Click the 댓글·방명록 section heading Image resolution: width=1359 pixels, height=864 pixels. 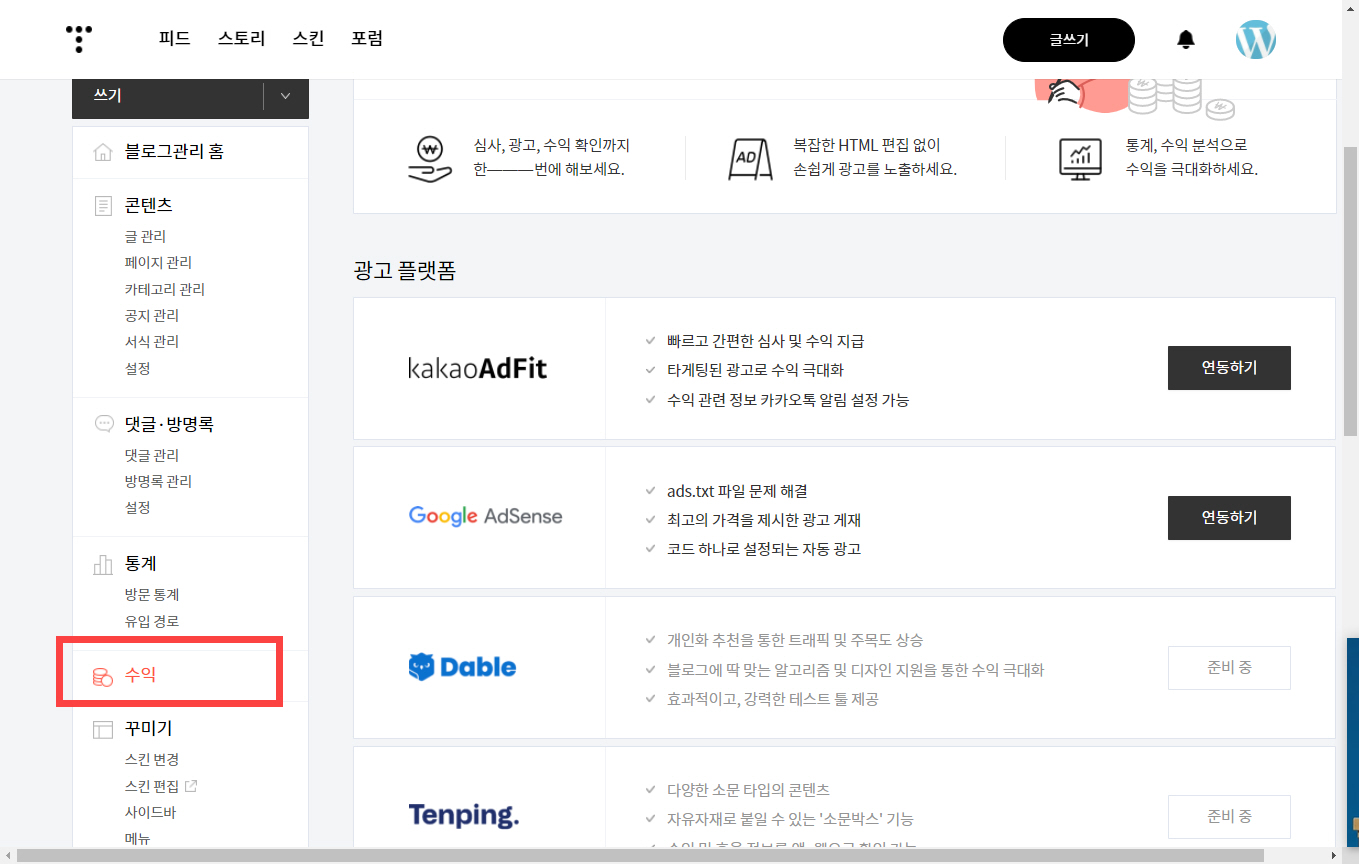[x=169, y=424]
